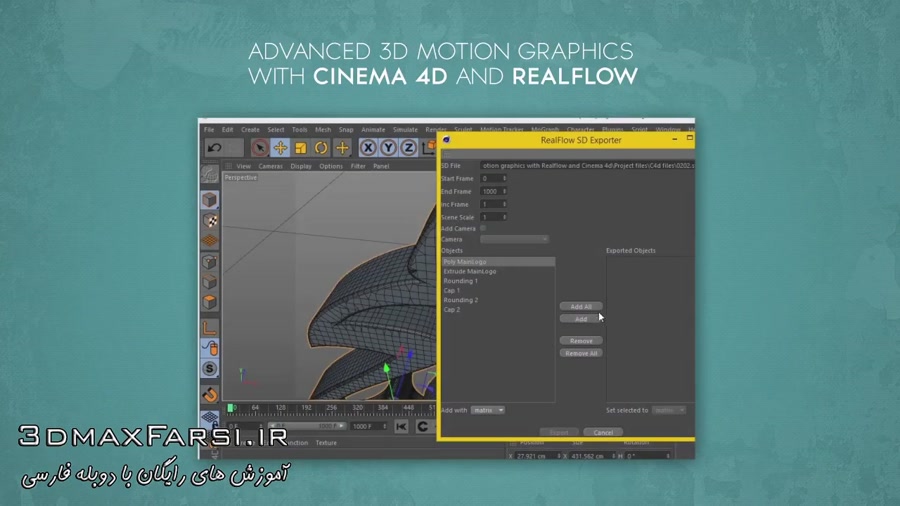
Task: Click the Inc Frame stepper arrows
Action: click(x=505, y=204)
